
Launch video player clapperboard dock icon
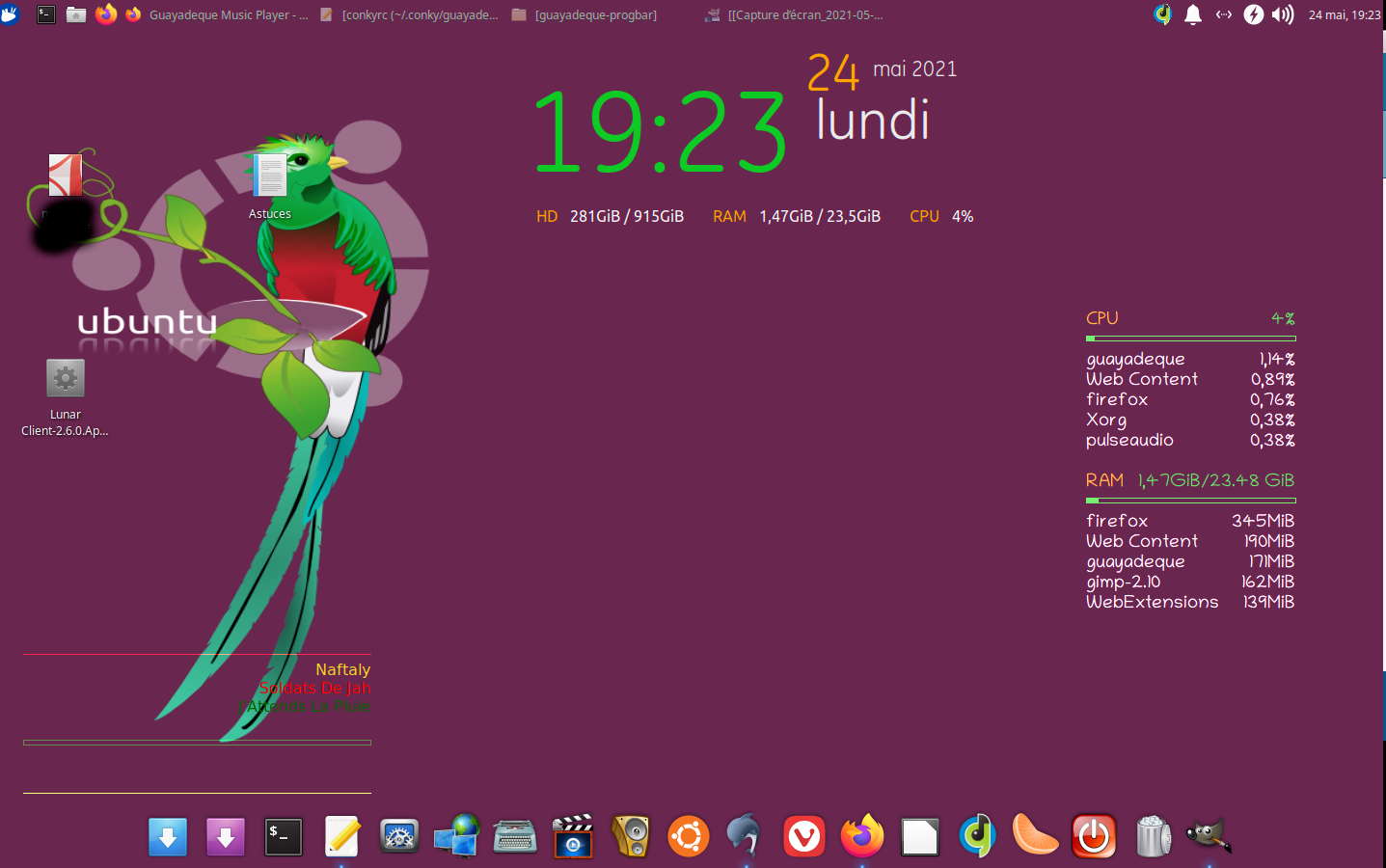click(573, 836)
